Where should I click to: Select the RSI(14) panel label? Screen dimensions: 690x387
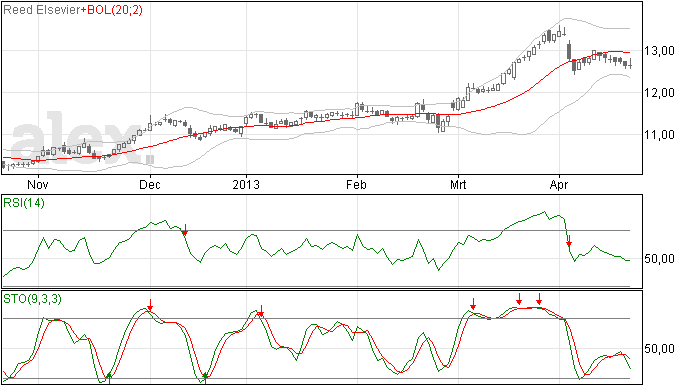tap(24, 203)
